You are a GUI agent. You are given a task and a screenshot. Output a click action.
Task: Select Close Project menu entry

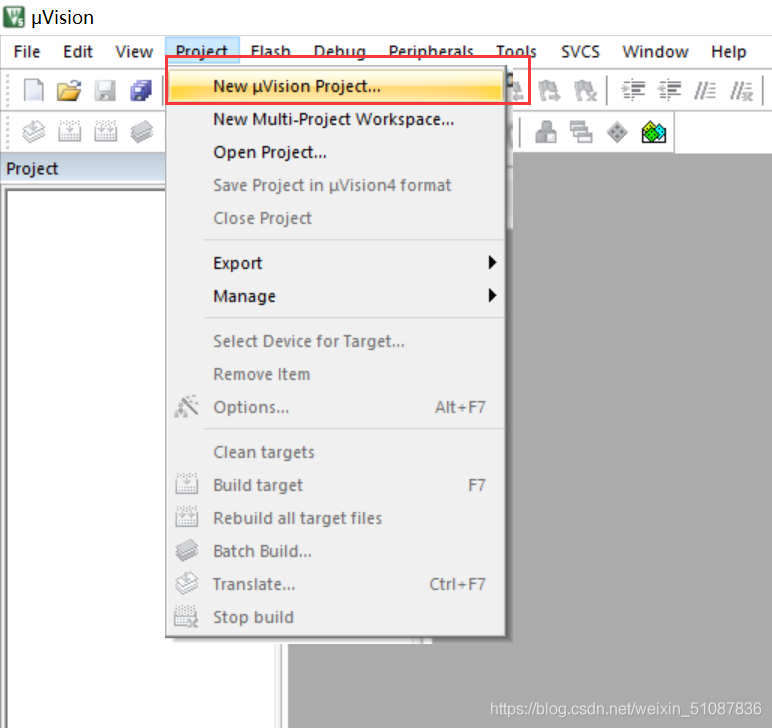pyautogui.click(x=335, y=218)
